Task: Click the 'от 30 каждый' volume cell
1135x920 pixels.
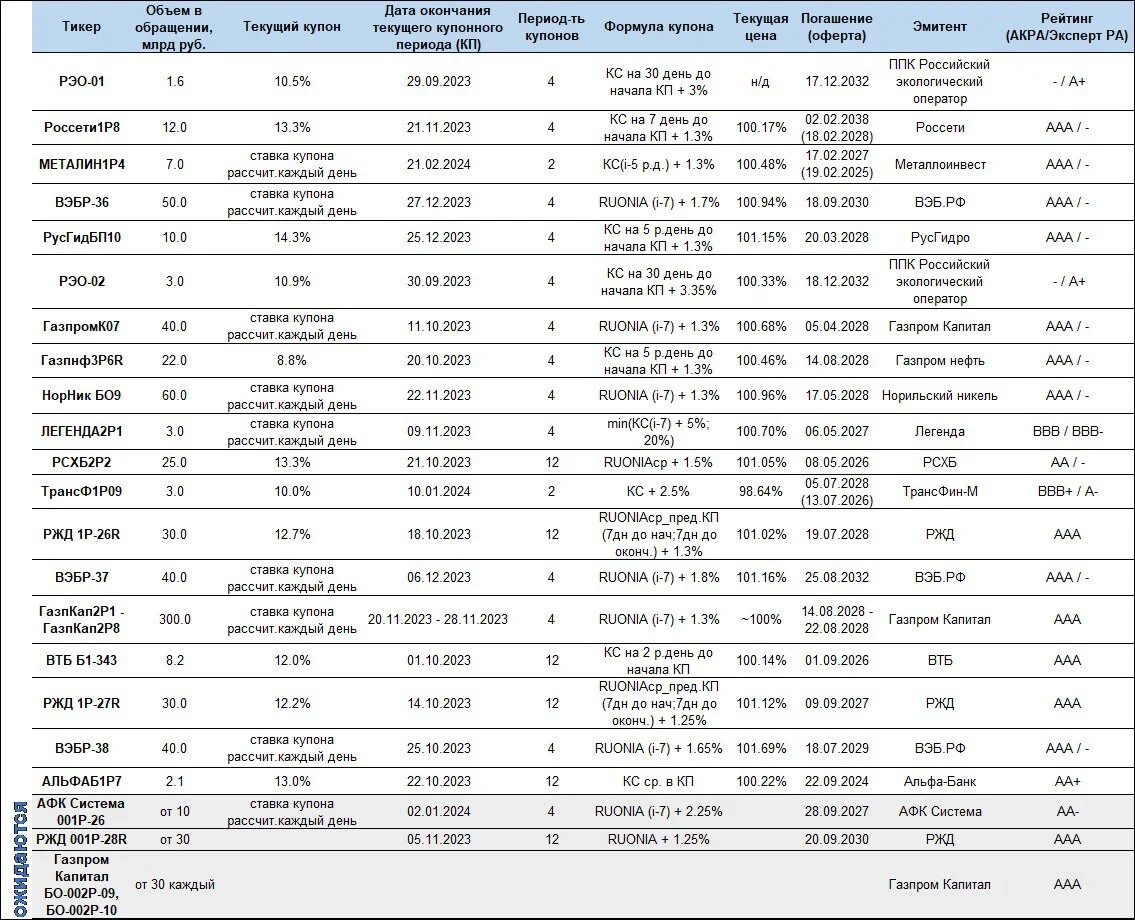Action: coord(174,885)
